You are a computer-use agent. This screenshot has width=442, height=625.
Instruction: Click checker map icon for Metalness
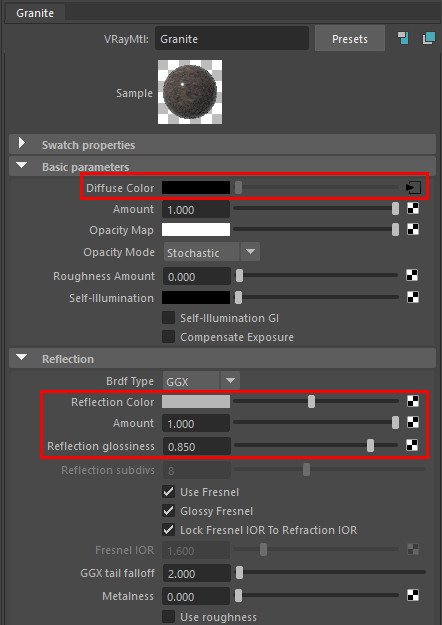pos(413,596)
